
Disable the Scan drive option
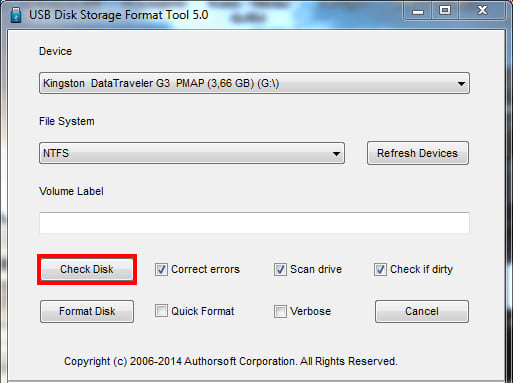(280, 269)
